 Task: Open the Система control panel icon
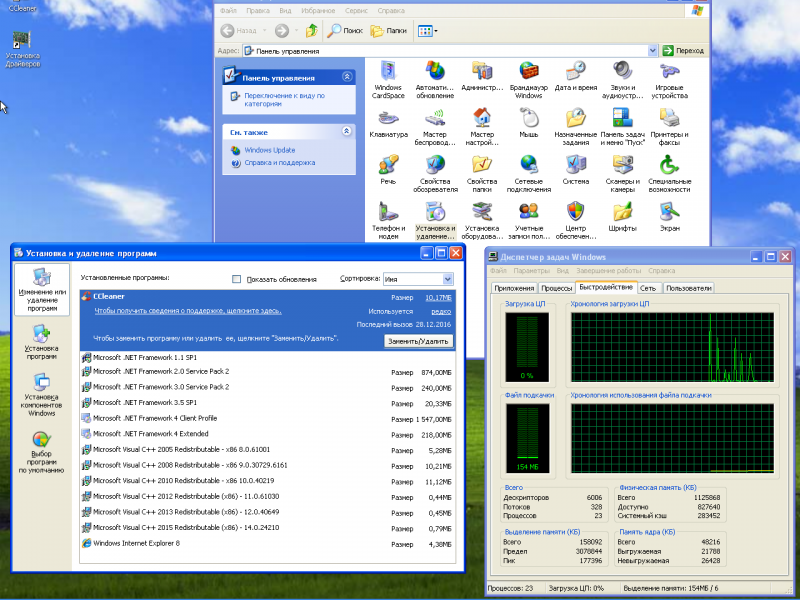[x=576, y=170]
